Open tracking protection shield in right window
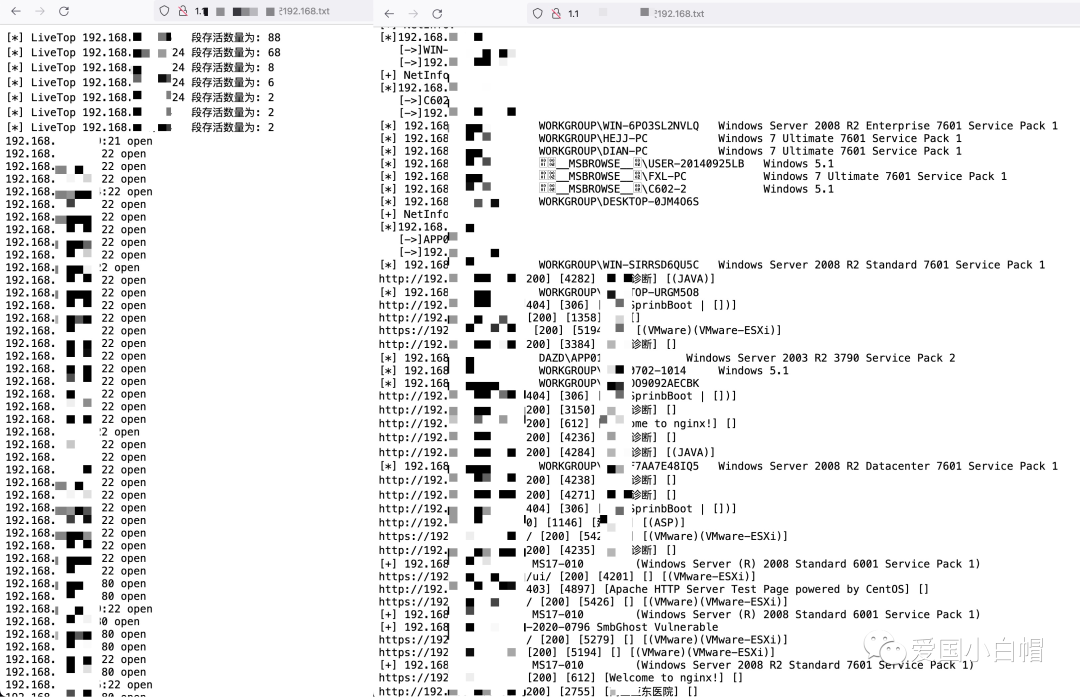This screenshot has height=698, width=1080. point(538,13)
